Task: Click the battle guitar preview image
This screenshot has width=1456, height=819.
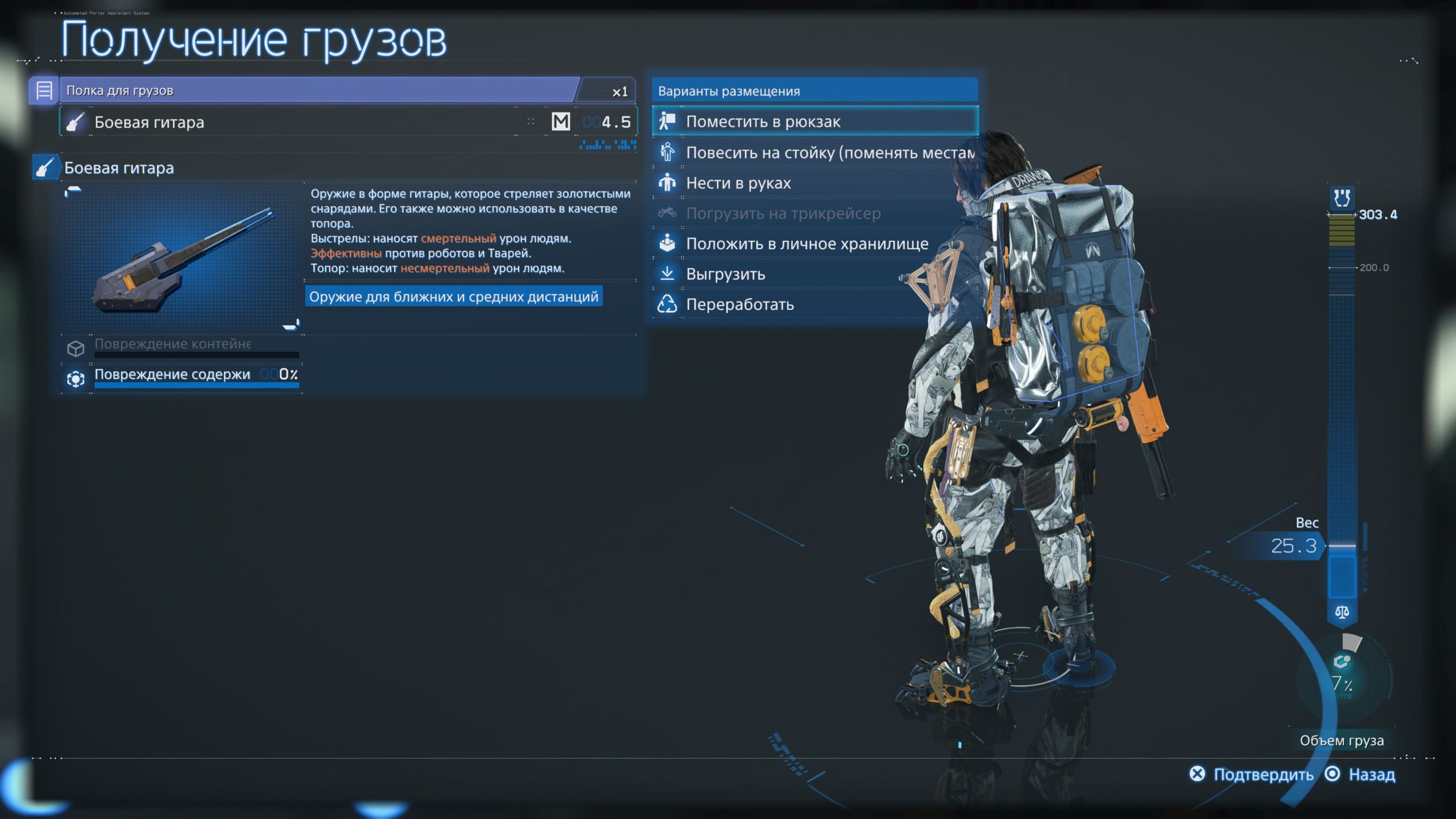Action: (x=182, y=259)
